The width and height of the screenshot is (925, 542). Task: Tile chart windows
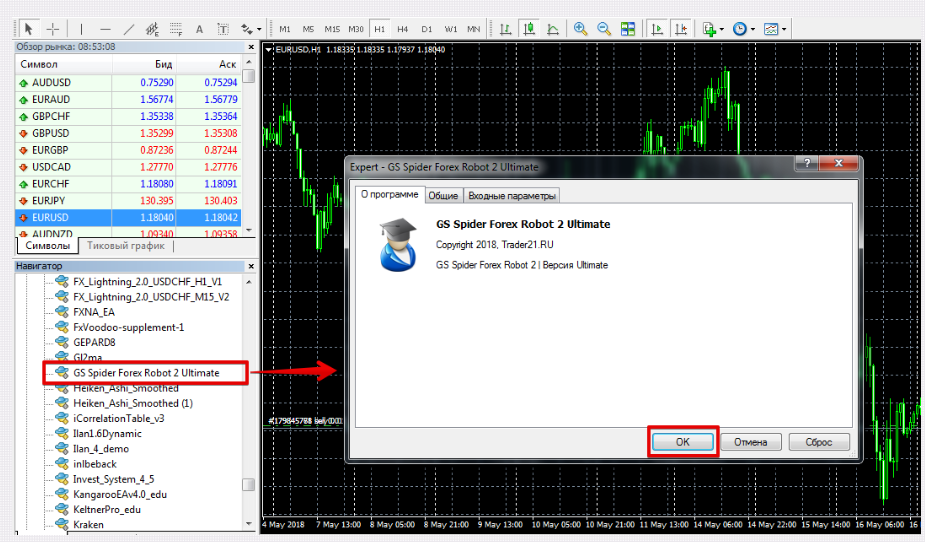tap(628, 29)
